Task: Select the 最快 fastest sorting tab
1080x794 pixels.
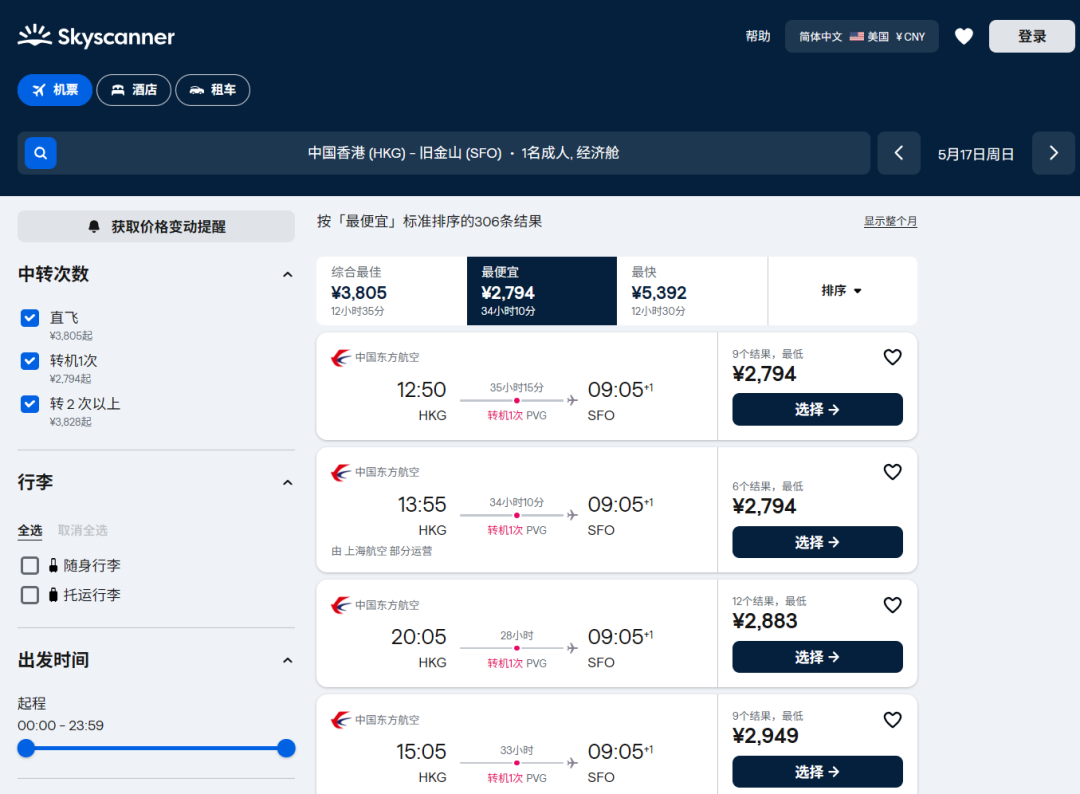Action: click(x=691, y=291)
